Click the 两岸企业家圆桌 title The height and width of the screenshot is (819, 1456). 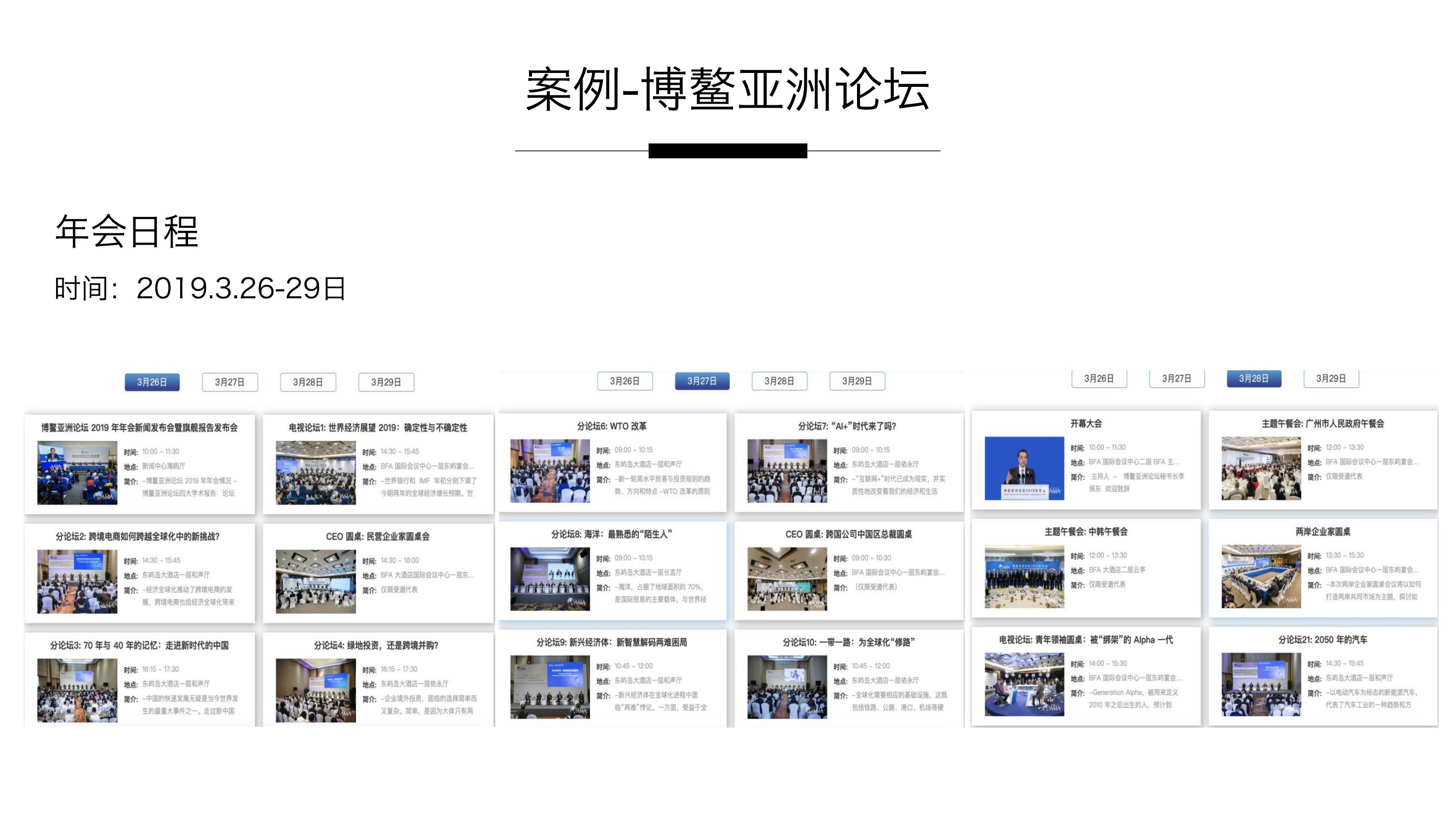click(x=1323, y=531)
